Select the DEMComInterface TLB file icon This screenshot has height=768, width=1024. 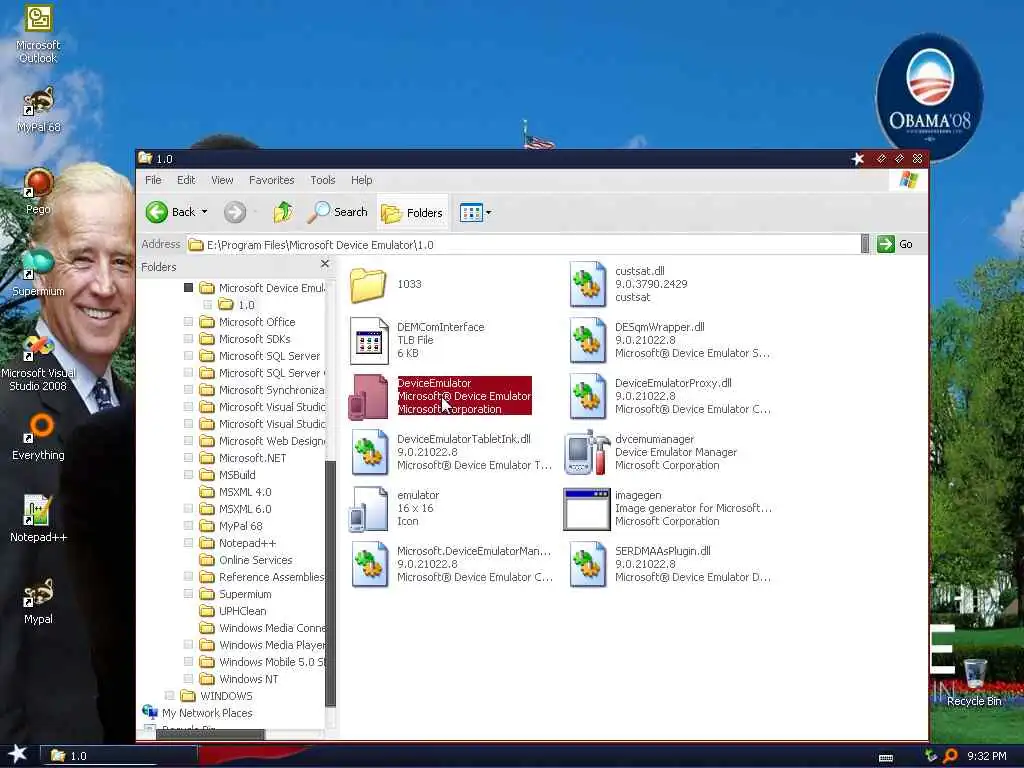pos(369,340)
